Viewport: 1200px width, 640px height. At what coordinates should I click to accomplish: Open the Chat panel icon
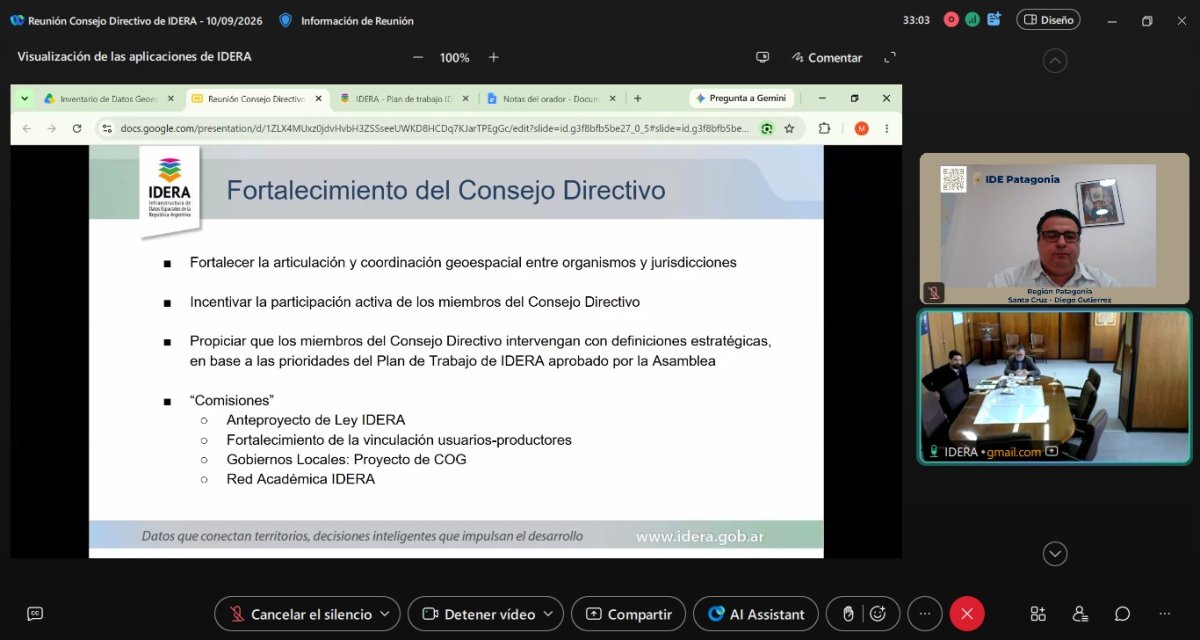pyautogui.click(x=1123, y=614)
